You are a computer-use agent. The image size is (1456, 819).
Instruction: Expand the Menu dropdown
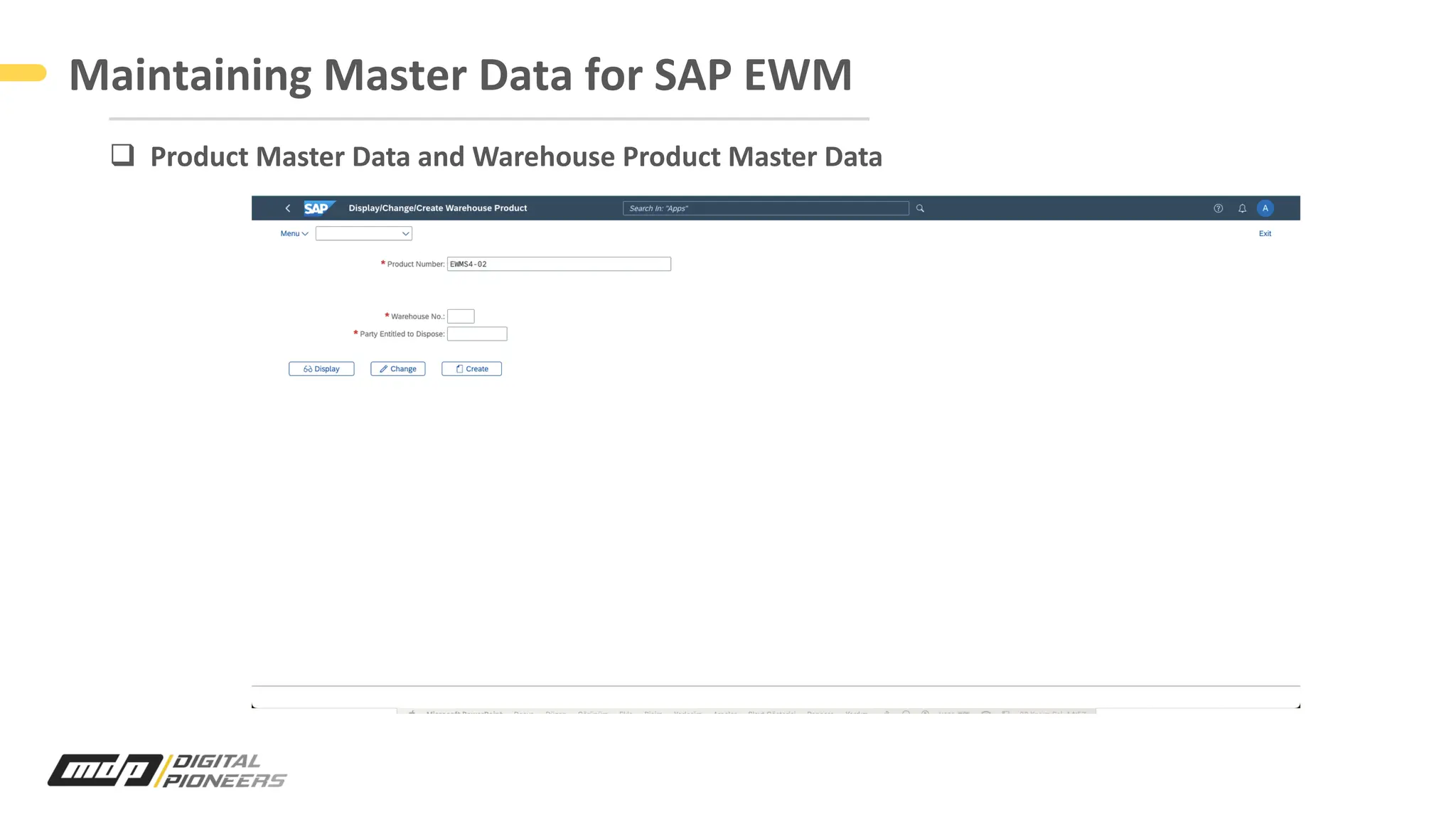(294, 233)
